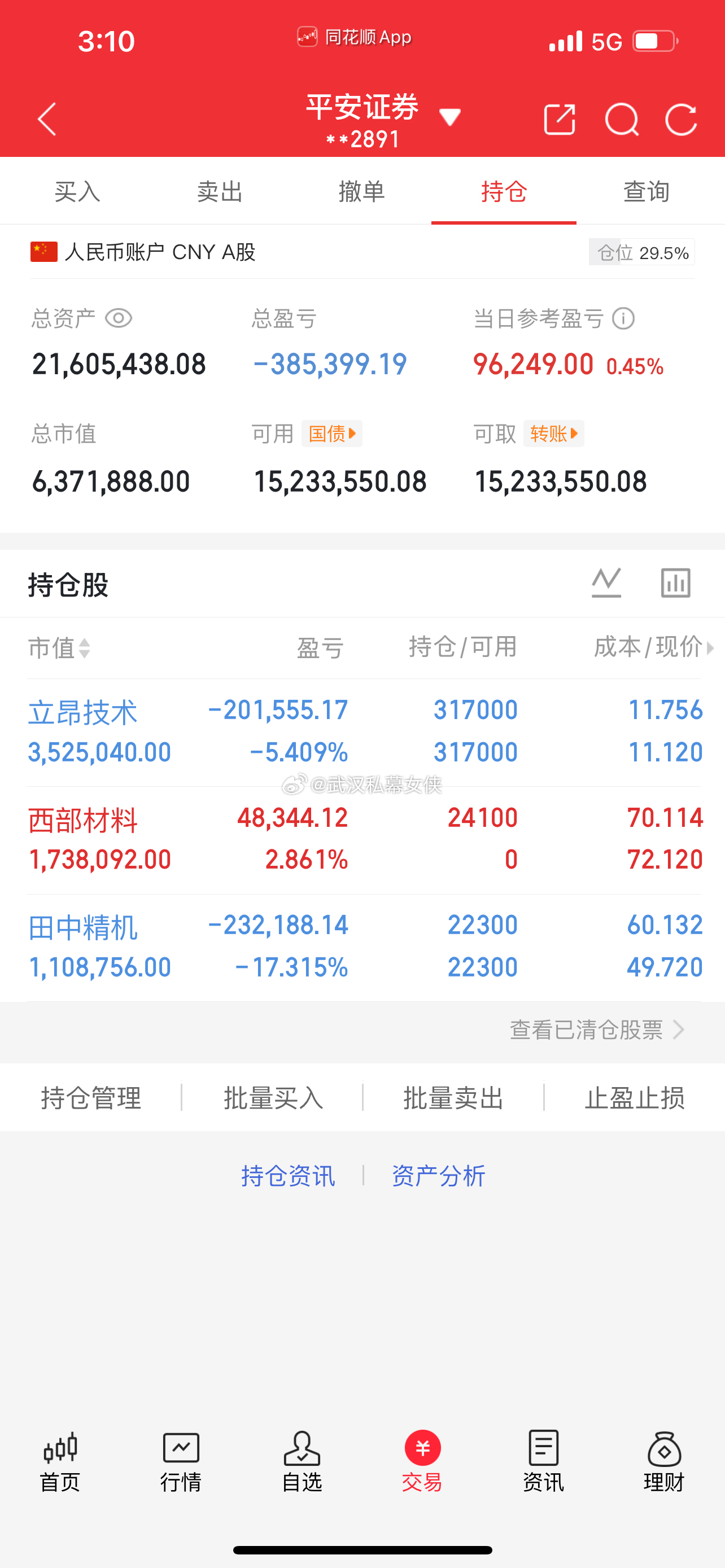Open 理财 in bottom navigation
The height and width of the screenshot is (1568, 725).
click(664, 1461)
